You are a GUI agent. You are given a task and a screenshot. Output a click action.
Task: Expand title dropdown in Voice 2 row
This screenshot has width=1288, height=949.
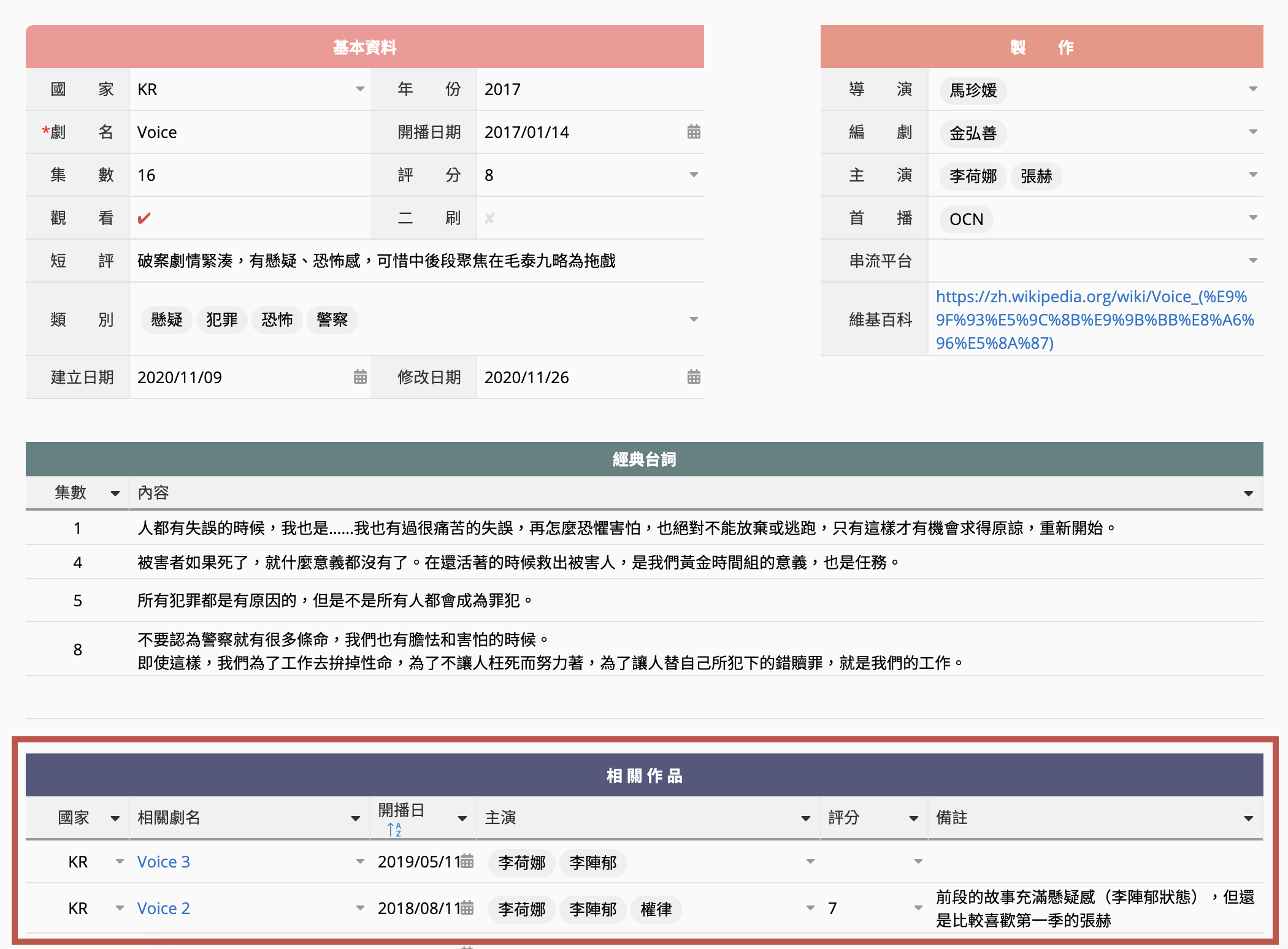[x=360, y=908]
